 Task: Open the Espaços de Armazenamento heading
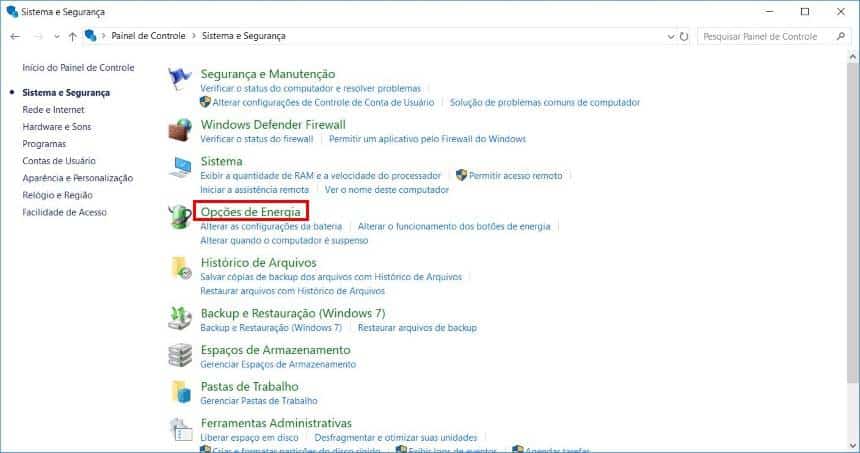coord(275,350)
